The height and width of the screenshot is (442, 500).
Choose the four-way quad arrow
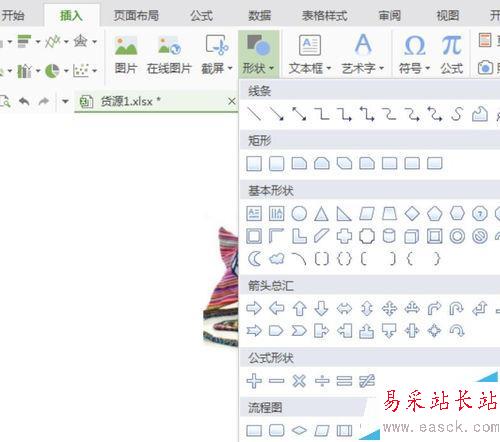[389, 308]
